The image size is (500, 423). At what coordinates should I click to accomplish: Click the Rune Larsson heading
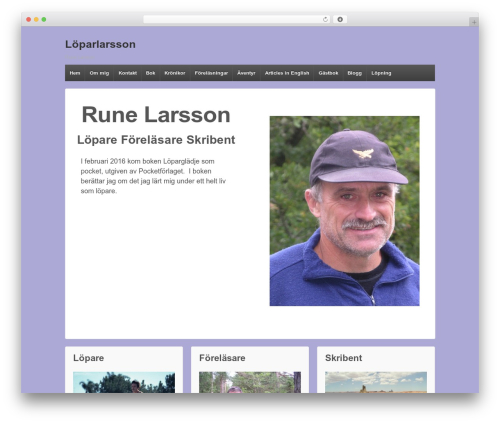point(156,115)
